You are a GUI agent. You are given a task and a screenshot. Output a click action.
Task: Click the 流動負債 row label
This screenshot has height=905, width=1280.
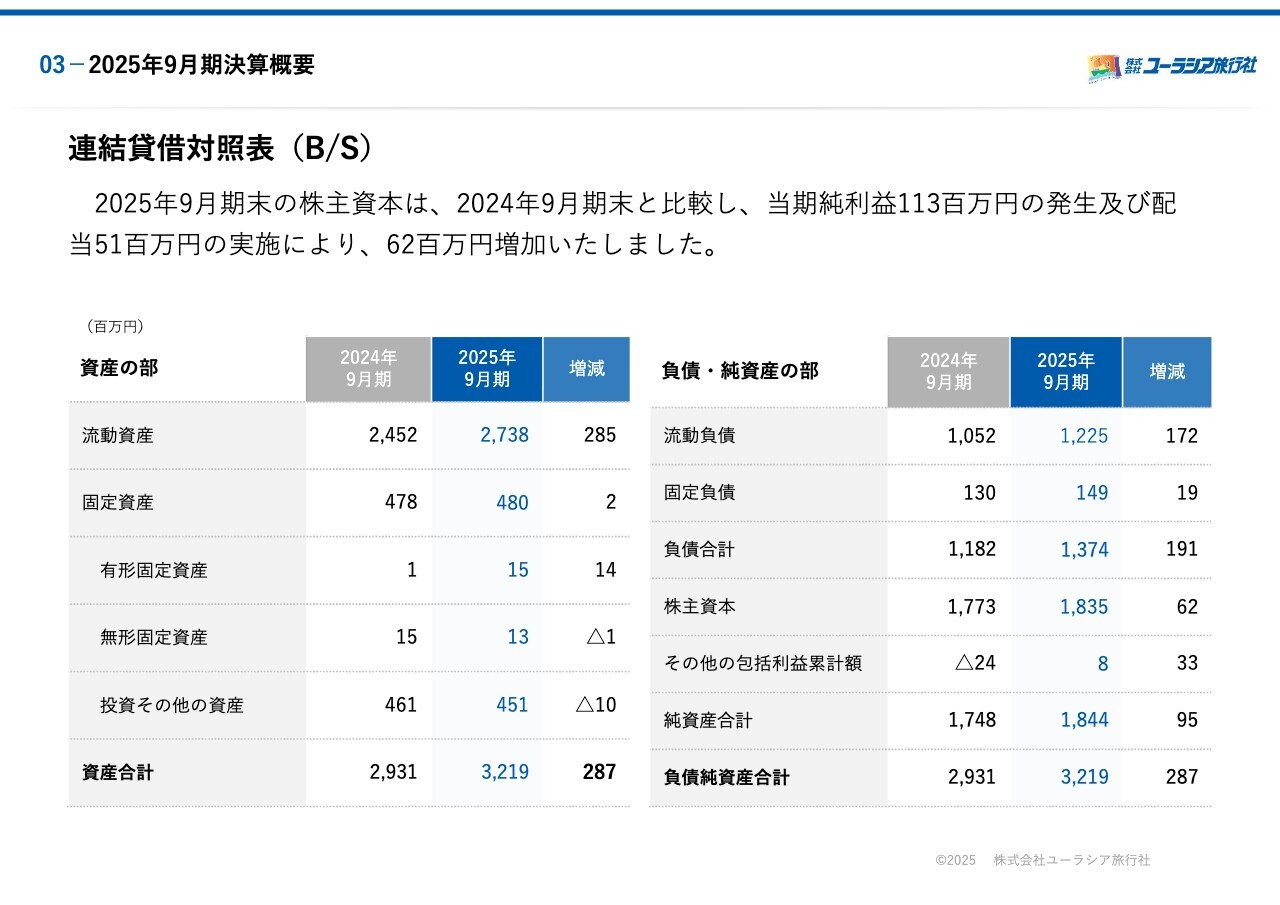[x=700, y=436]
